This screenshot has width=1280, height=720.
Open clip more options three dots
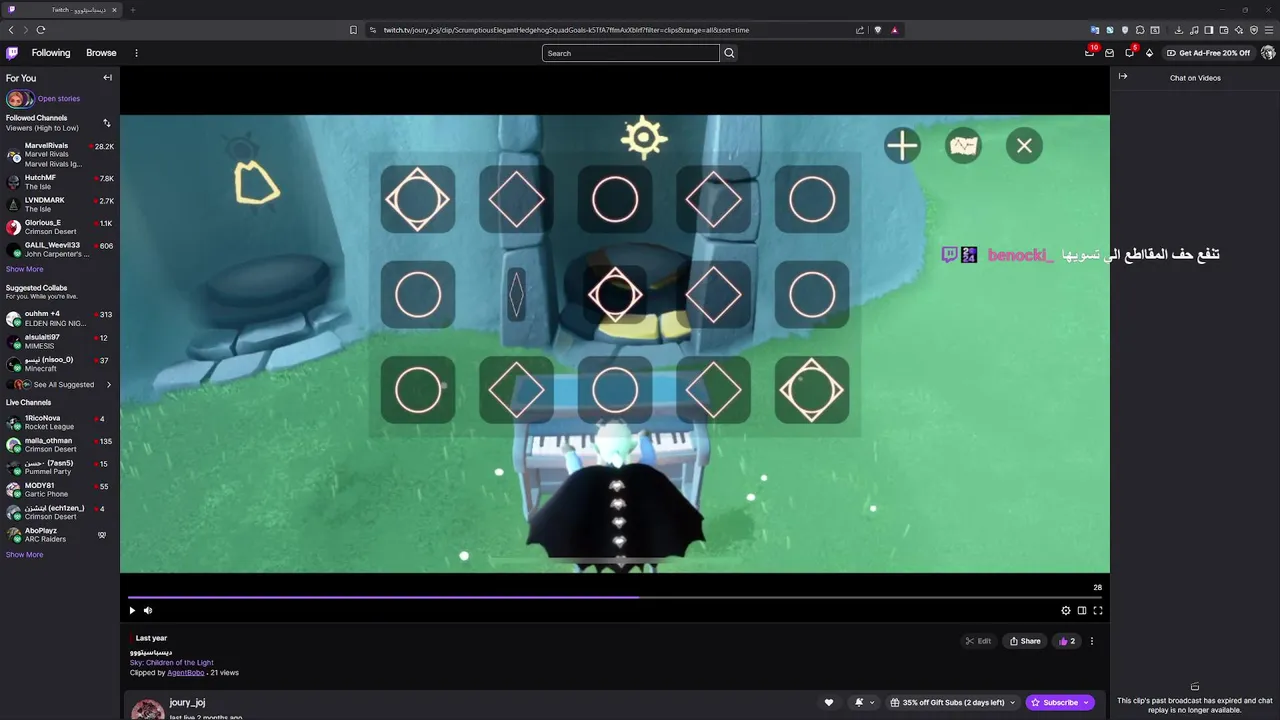pyautogui.click(x=1092, y=641)
